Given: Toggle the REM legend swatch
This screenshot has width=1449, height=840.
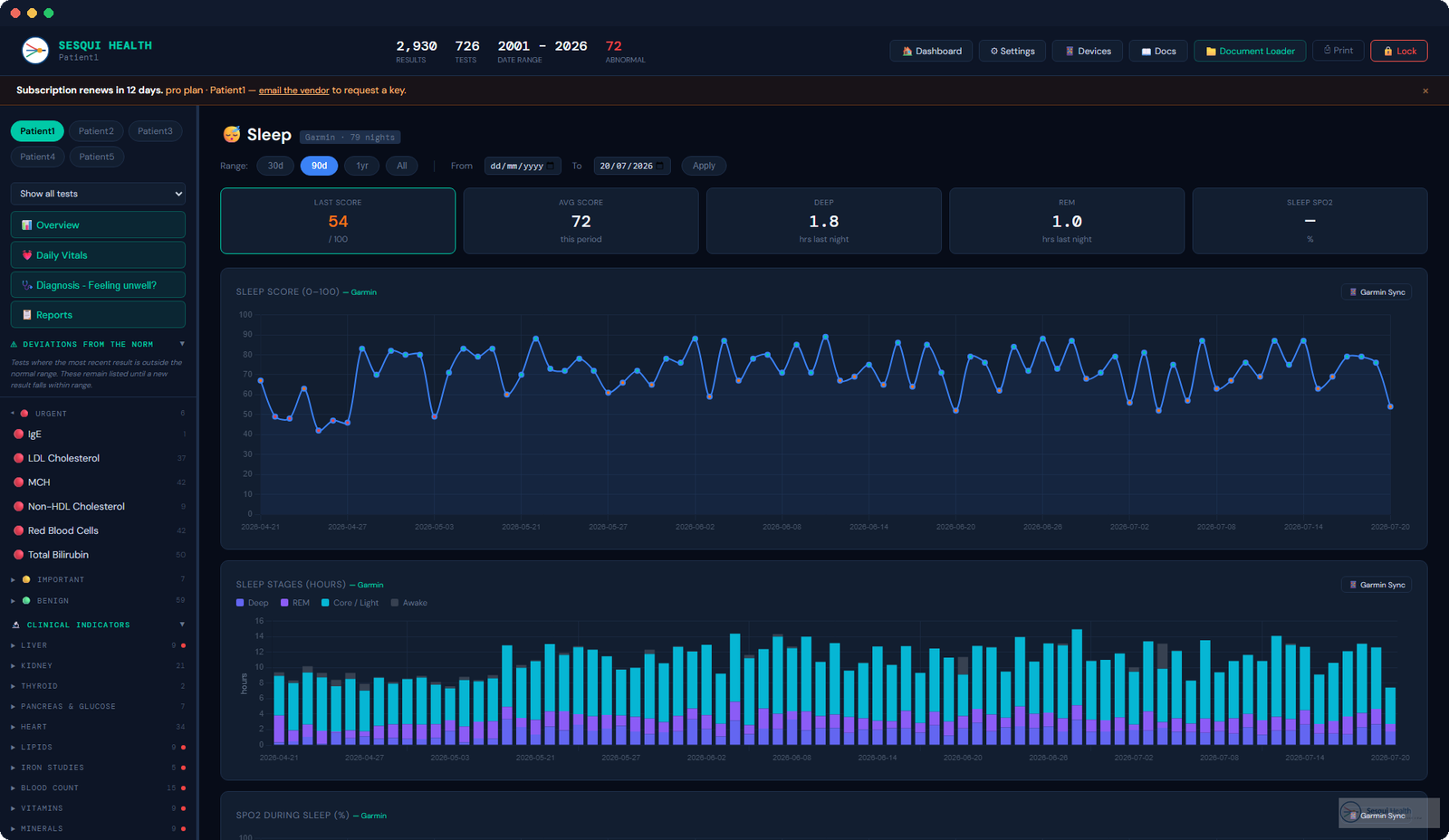Looking at the screenshot, I should point(284,603).
